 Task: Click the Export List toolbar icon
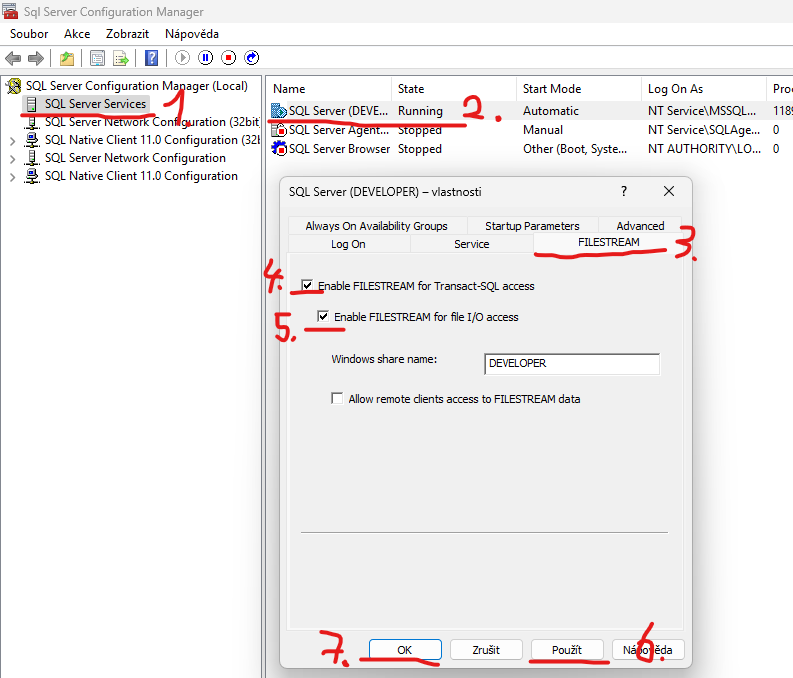(120, 58)
